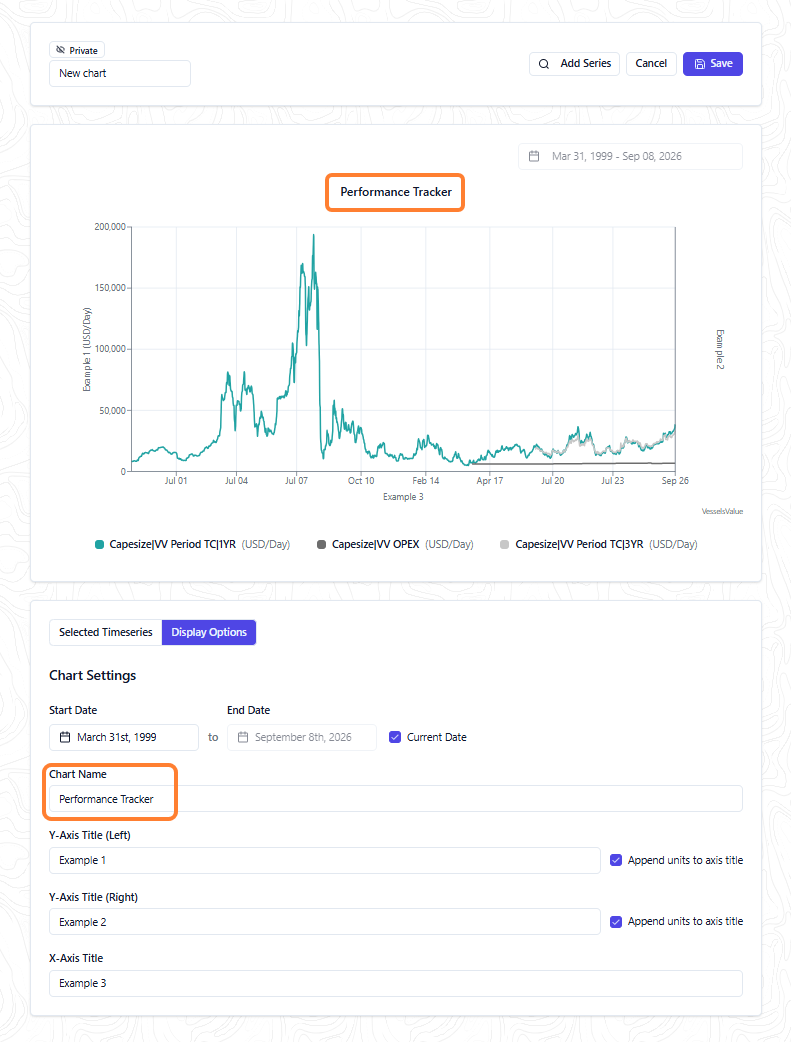
Task: Open the Start Date picker March 31st, 1999
Action: (124, 737)
